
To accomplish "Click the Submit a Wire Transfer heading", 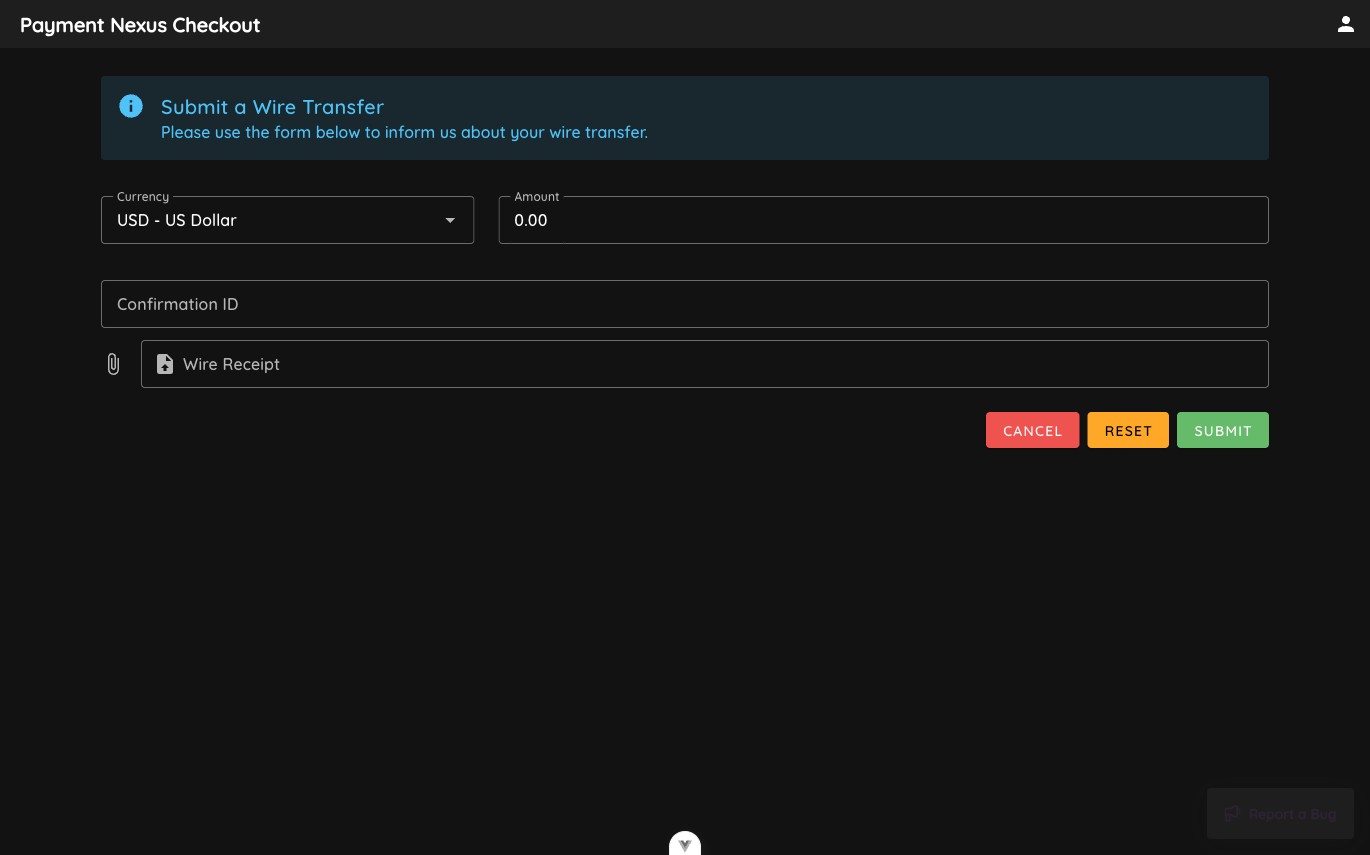I will [272, 107].
